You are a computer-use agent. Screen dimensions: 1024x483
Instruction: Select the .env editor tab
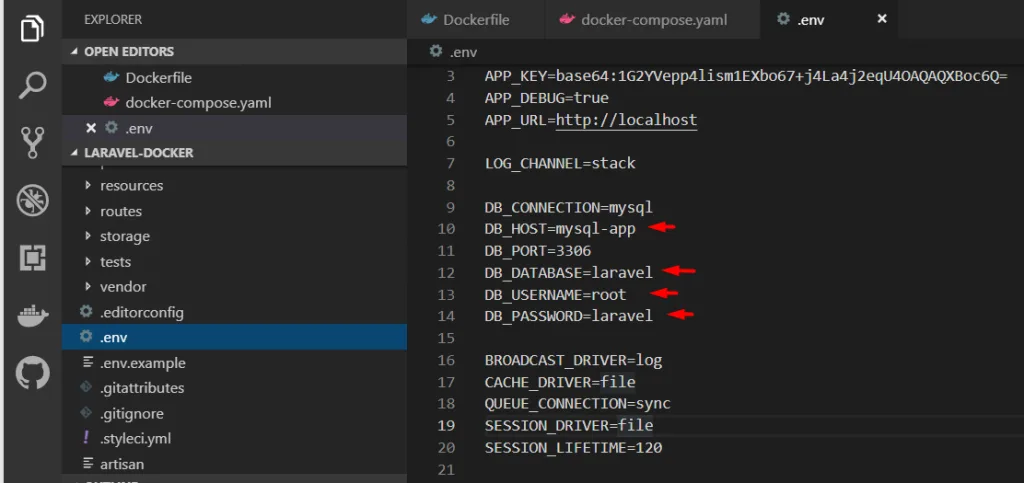(x=829, y=20)
